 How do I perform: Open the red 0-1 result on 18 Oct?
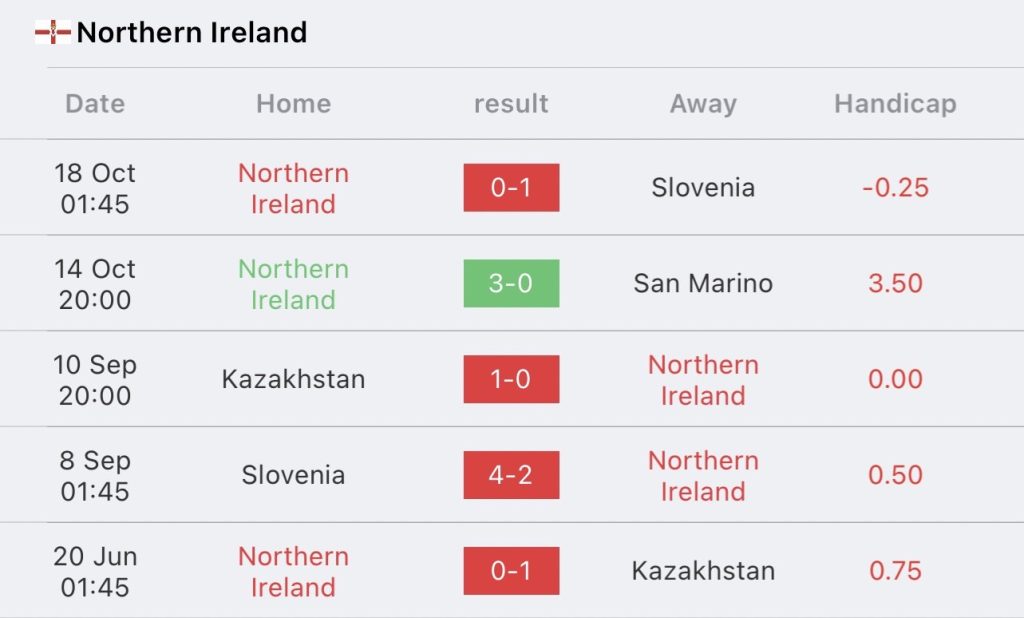(511, 187)
